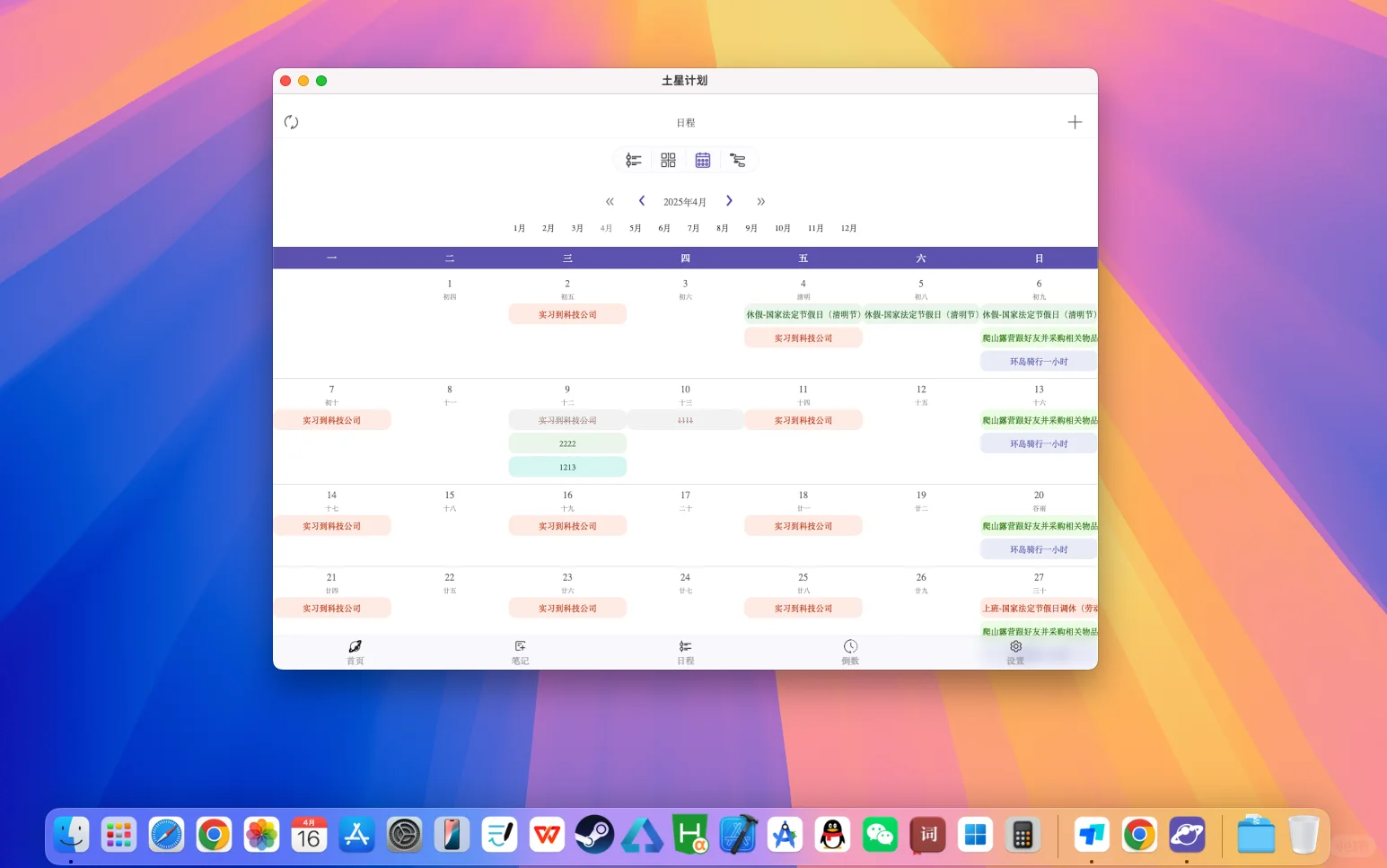This screenshot has width=1387, height=868.
Task: Open the Calendar app from the Dock
Action: (309, 835)
